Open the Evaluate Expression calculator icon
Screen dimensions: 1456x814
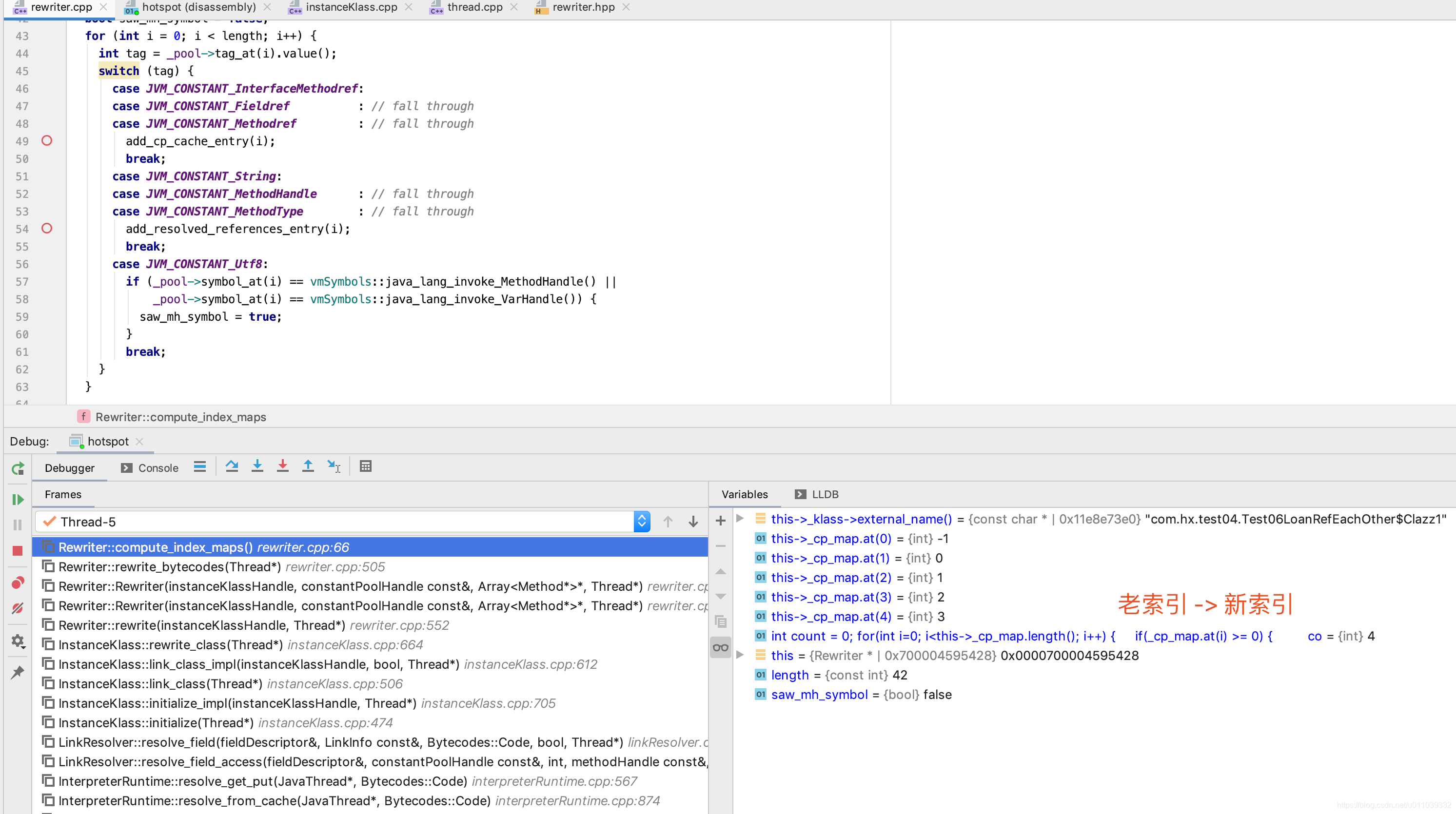coord(366,466)
